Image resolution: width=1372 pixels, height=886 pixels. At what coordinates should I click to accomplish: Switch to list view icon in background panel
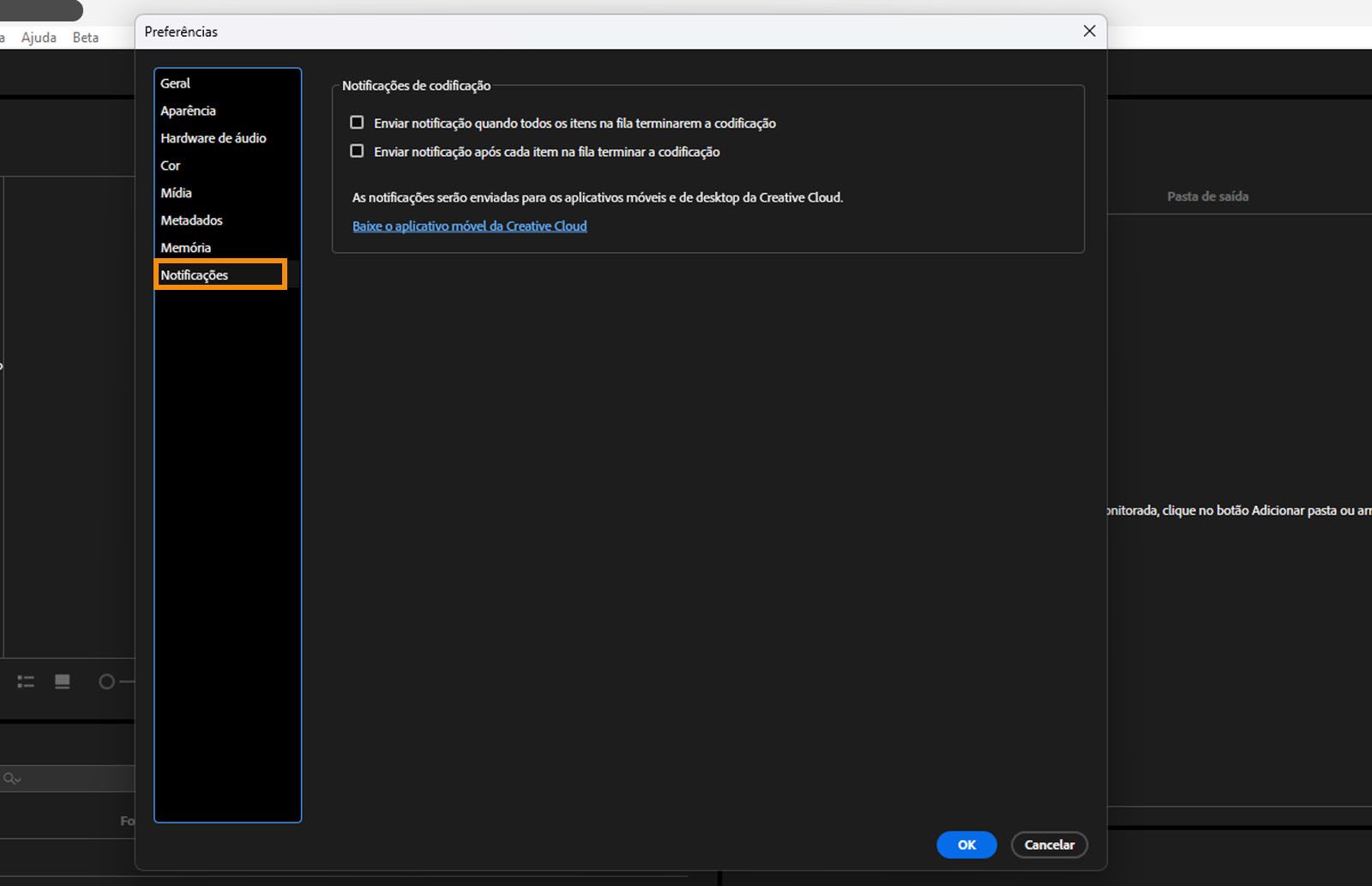tap(26, 682)
